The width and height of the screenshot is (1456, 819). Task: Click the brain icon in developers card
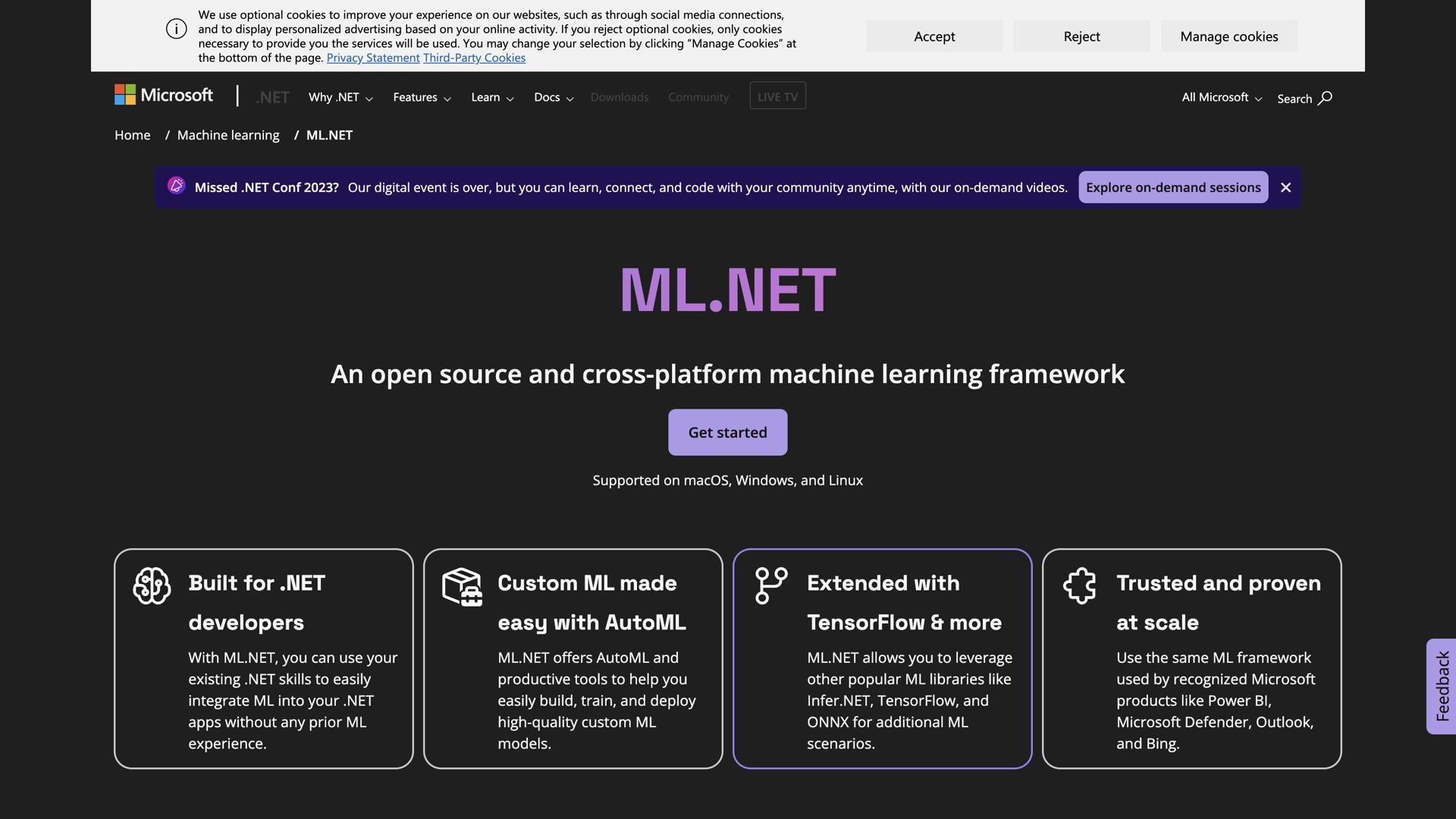pyautogui.click(x=152, y=585)
